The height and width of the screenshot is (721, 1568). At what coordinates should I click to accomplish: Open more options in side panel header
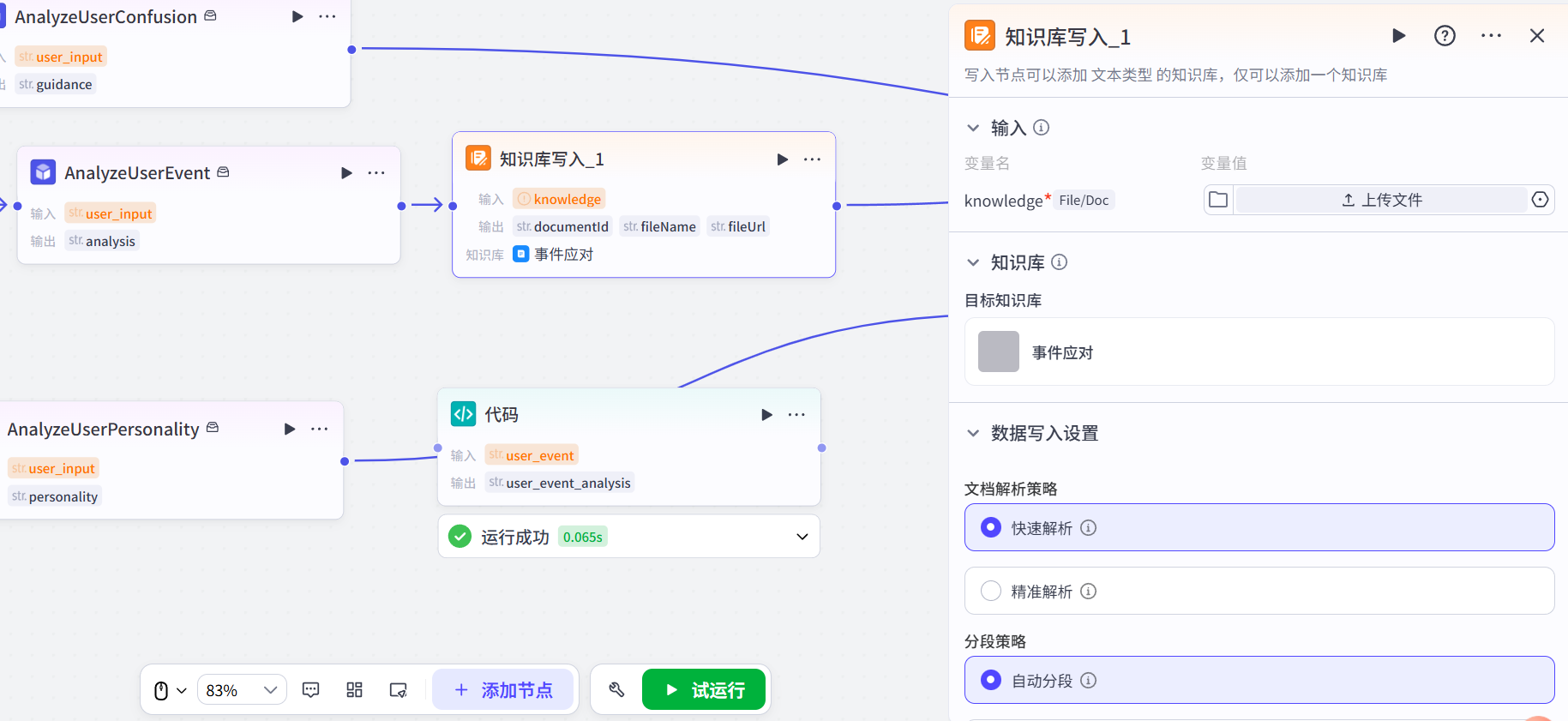point(1491,35)
